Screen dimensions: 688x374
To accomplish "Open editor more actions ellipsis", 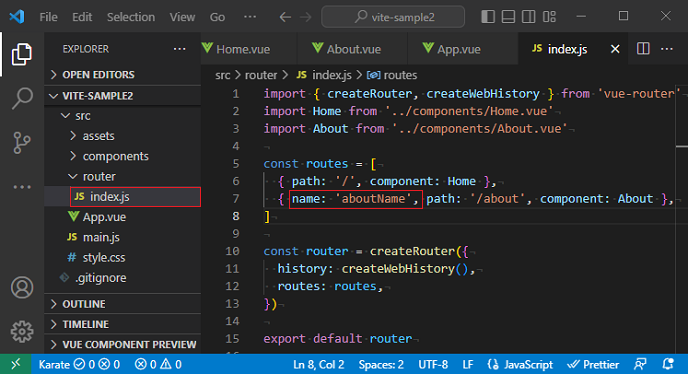I will [666, 49].
